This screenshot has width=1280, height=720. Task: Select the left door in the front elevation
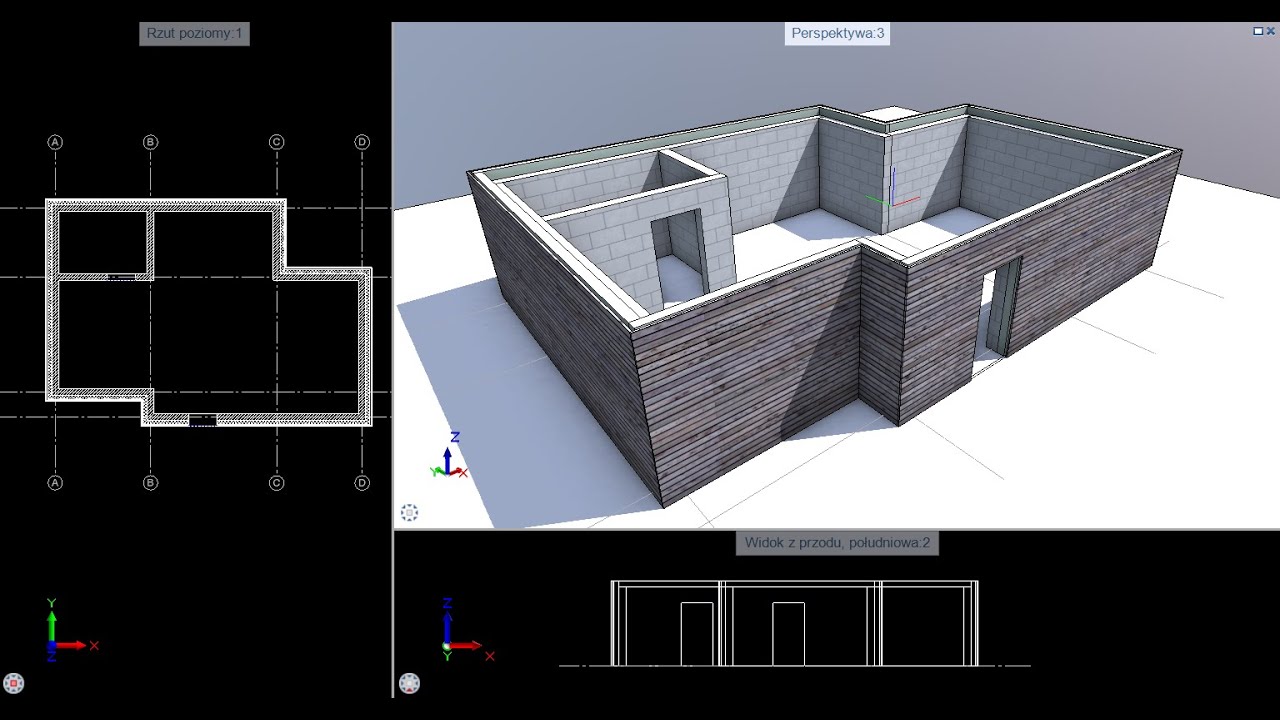pyautogui.click(x=697, y=633)
